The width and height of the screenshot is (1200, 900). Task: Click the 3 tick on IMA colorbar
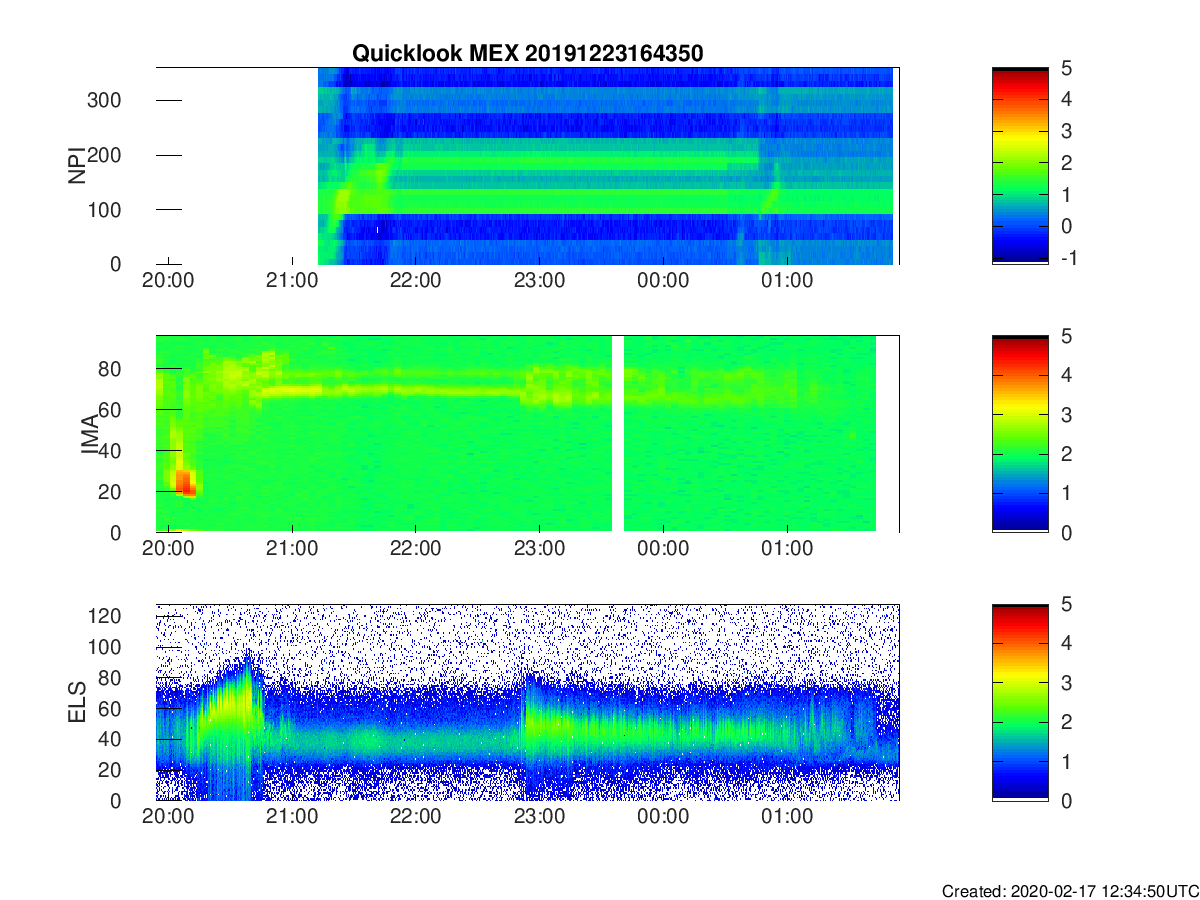[x=1065, y=414]
